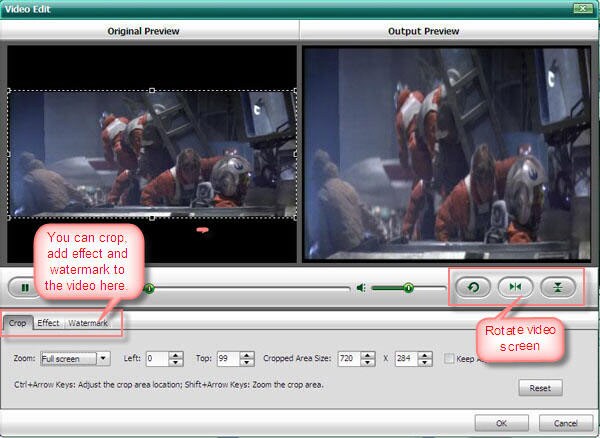Decrease the cropped area width
600x438 pixels.
point(368,363)
